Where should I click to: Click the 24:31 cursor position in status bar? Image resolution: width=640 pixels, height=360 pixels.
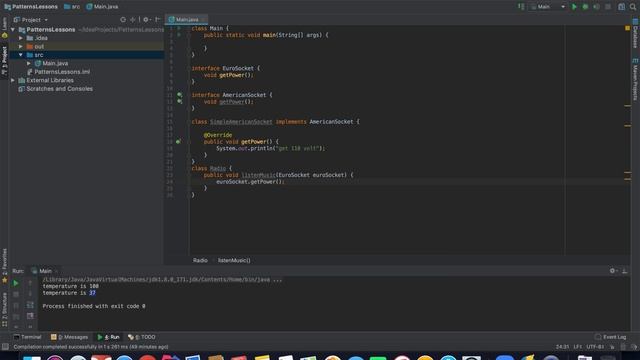[562, 347]
